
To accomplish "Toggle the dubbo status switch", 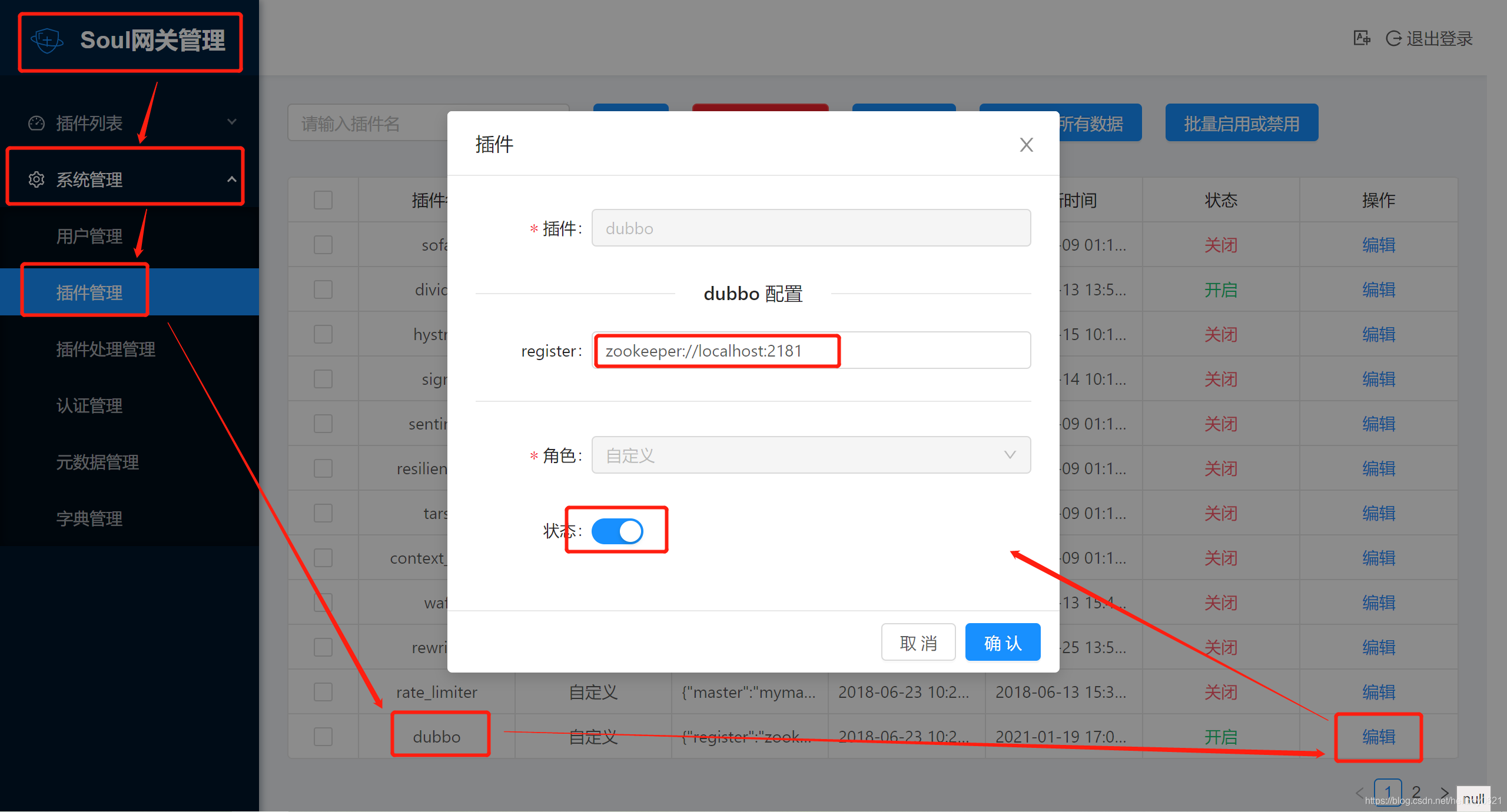I will coord(617,531).
